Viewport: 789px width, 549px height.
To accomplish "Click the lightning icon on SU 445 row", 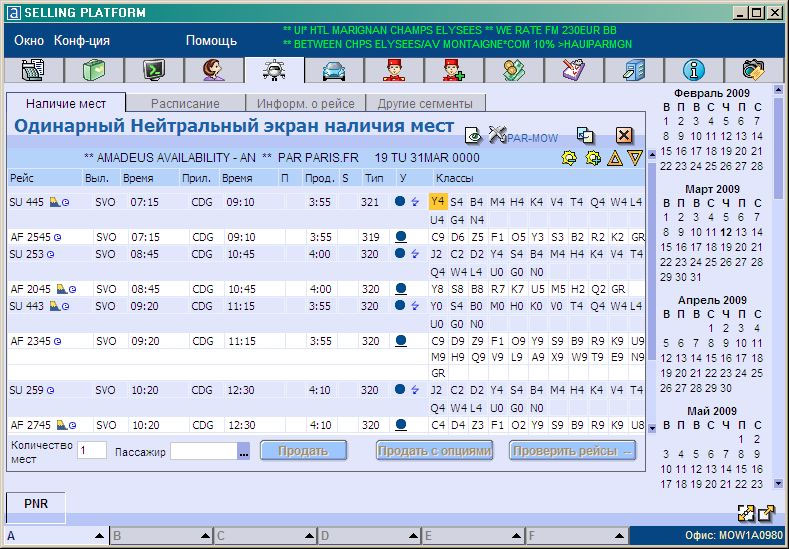I will pos(415,202).
